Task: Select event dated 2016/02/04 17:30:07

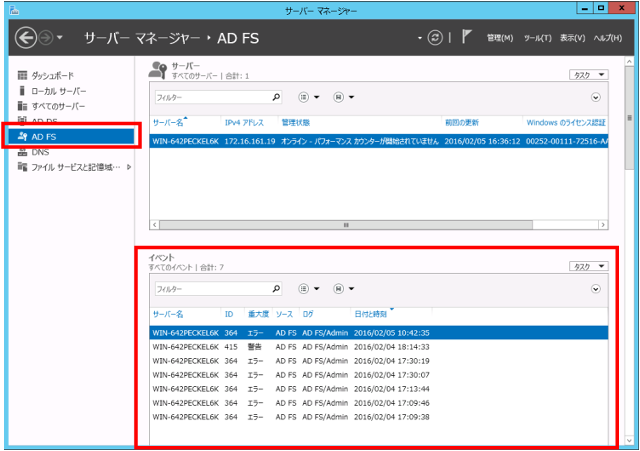Action: pyautogui.click(x=379, y=375)
